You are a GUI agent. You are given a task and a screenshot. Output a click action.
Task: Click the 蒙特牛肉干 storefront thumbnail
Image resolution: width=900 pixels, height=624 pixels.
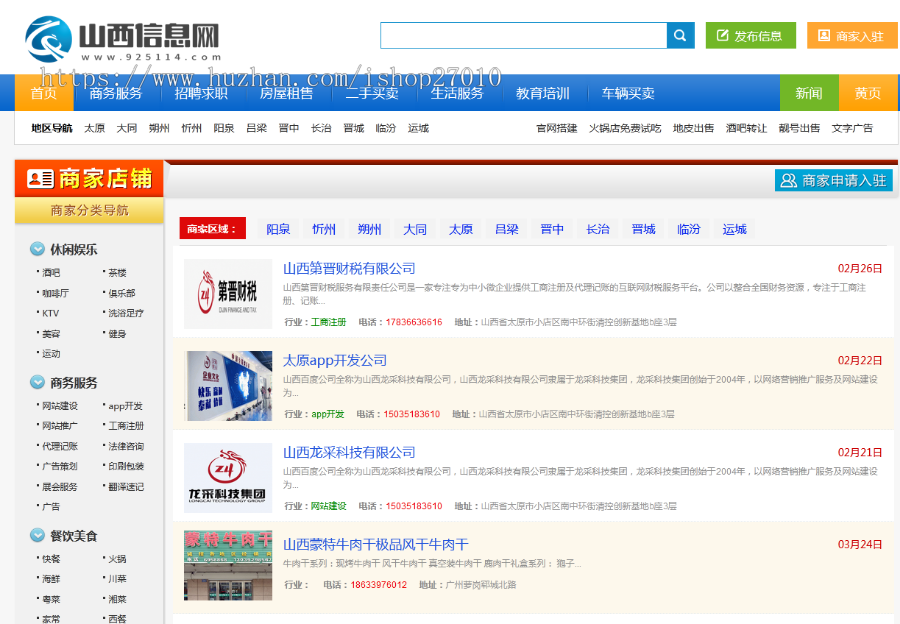[228, 565]
